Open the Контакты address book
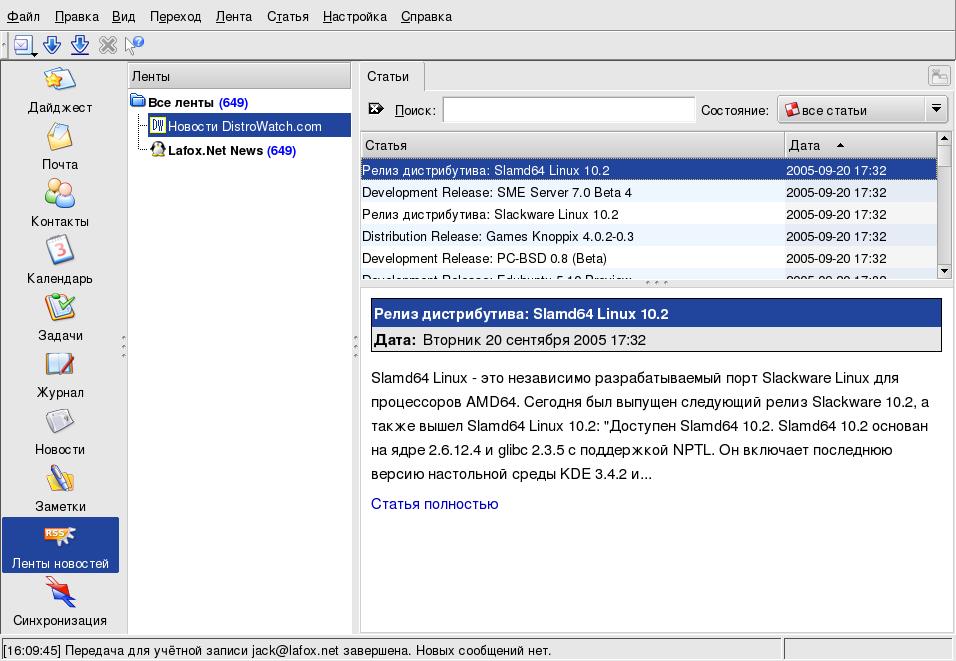The height and width of the screenshot is (661, 956). [x=60, y=204]
